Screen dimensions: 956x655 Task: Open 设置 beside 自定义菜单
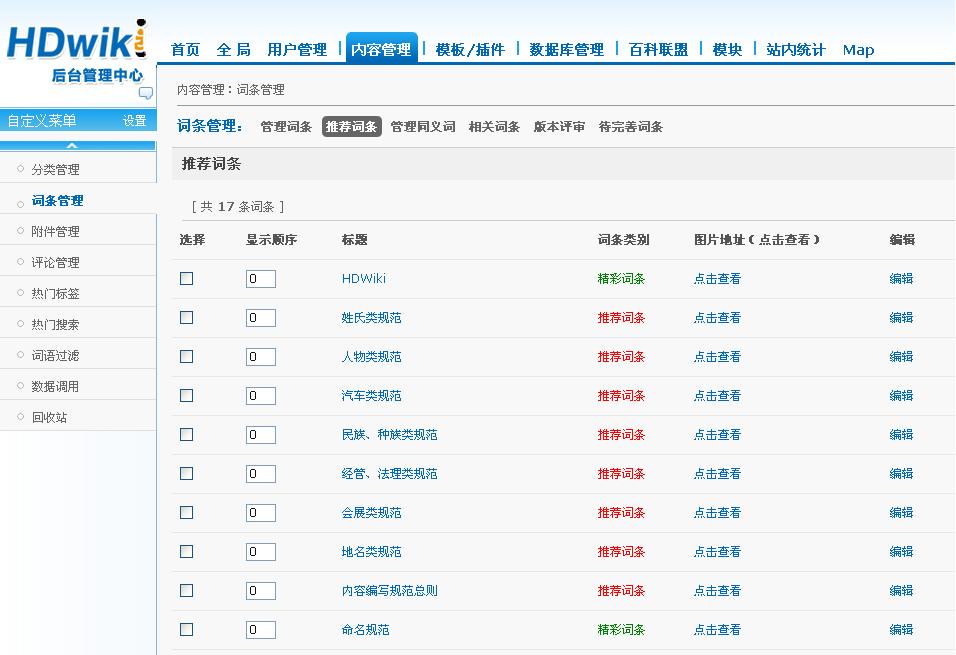(x=134, y=121)
